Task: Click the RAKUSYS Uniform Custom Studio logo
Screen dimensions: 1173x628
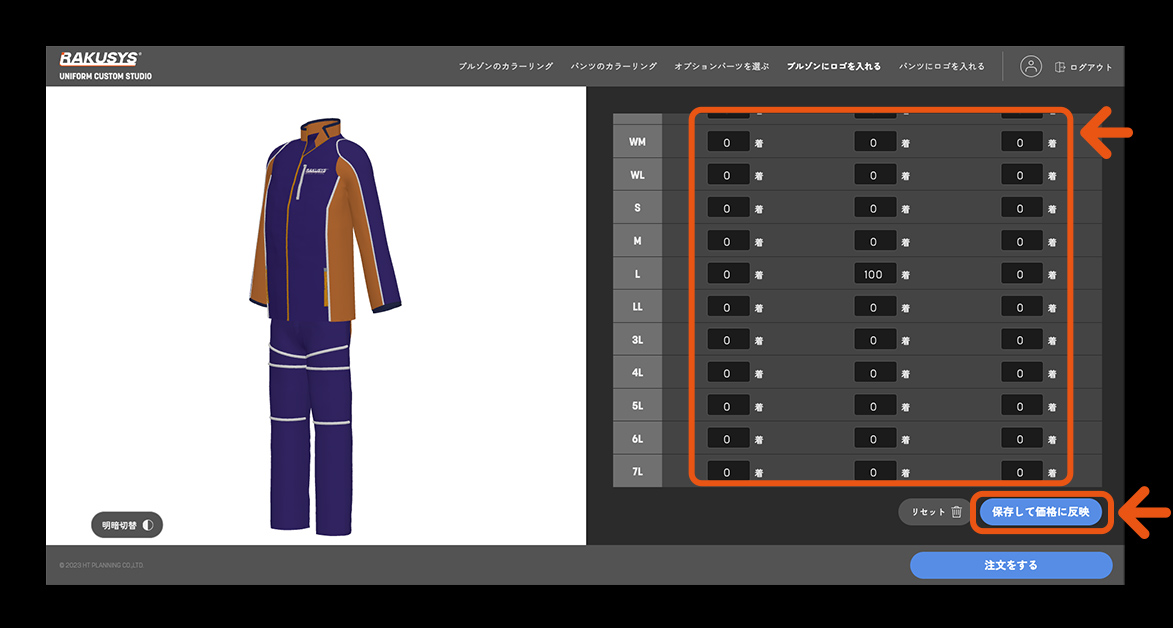Action: coord(105,65)
